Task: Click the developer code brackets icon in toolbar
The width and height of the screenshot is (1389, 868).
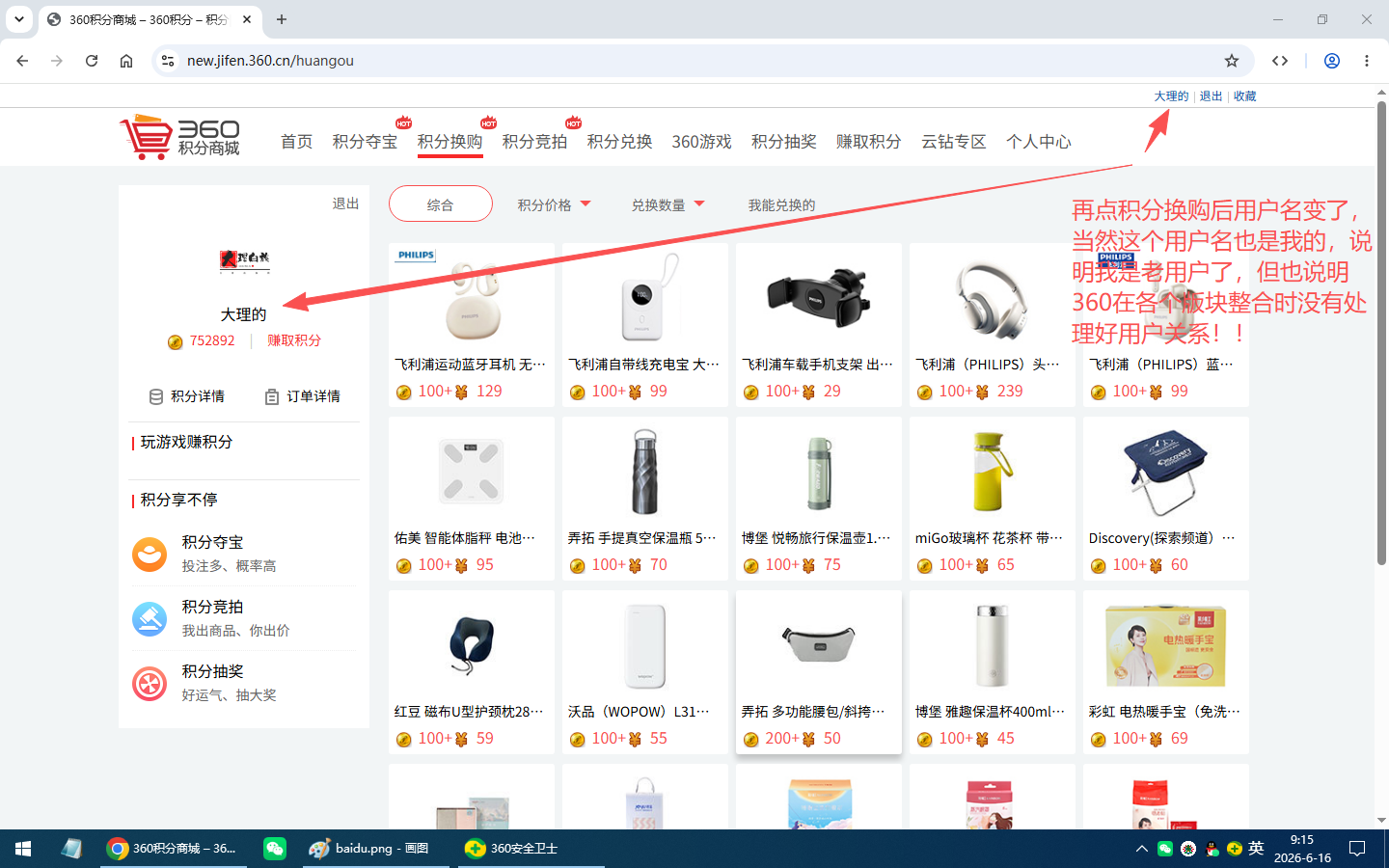Action: (1280, 61)
